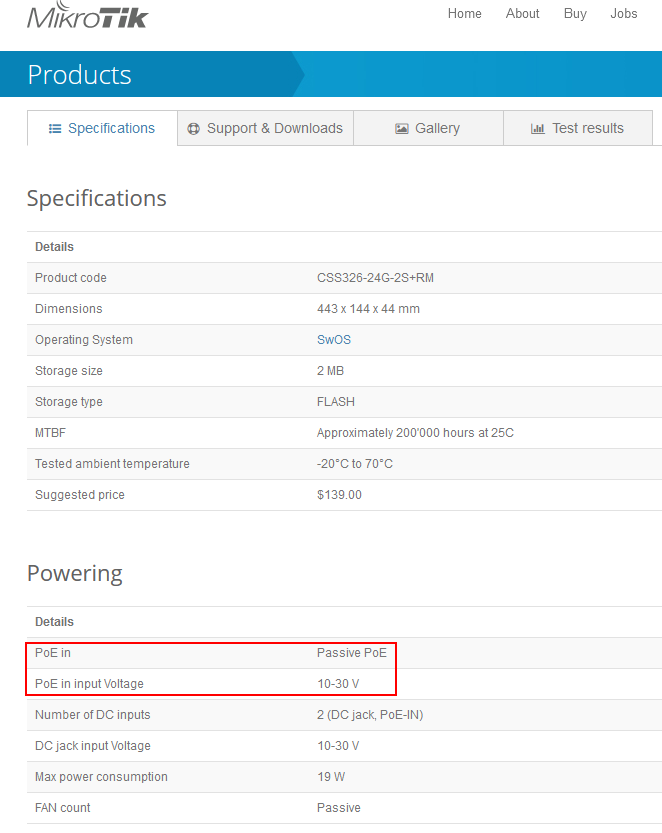
Task: Click the Products banner heading
Action: tap(79, 74)
